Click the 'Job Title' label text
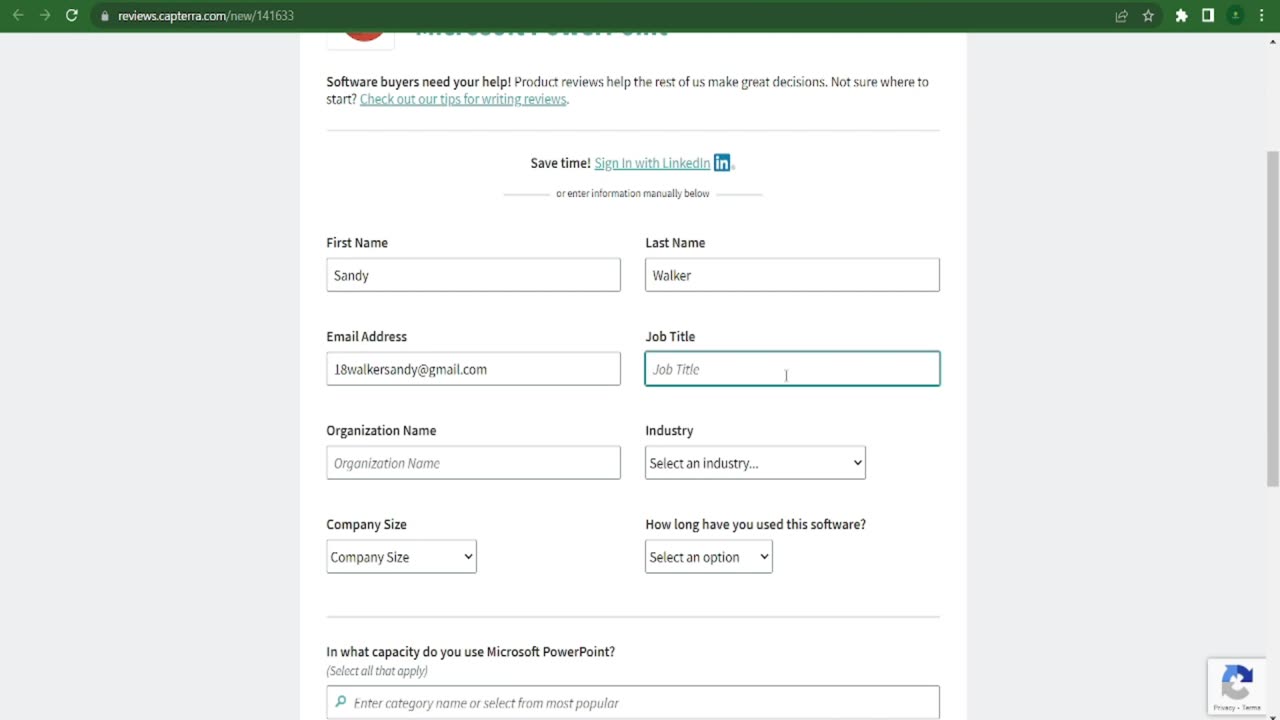Viewport: 1280px width, 720px height. pyautogui.click(x=670, y=337)
